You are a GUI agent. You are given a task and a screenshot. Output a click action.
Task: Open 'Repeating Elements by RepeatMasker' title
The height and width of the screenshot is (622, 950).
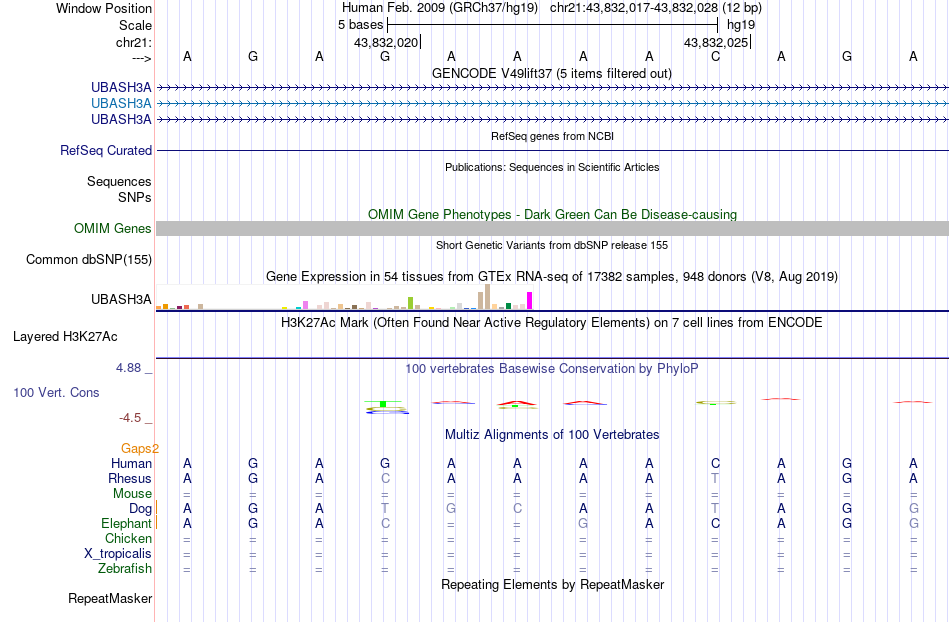coord(552,584)
